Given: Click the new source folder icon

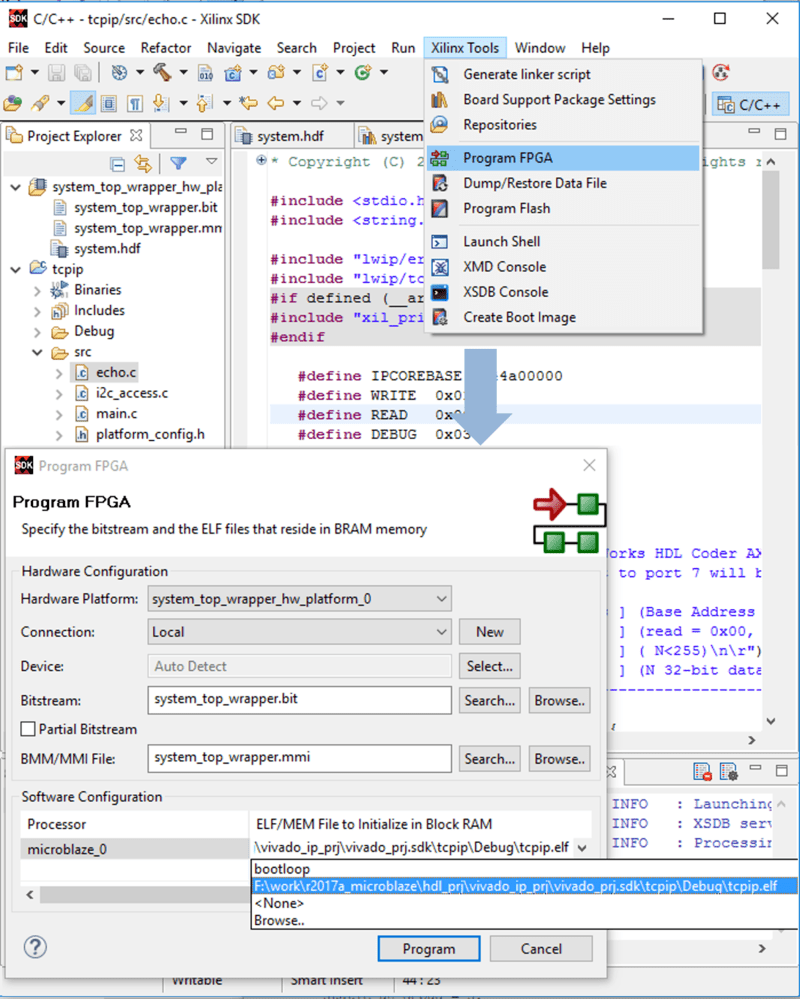Looking at the screenshot, I should (276, 73).
